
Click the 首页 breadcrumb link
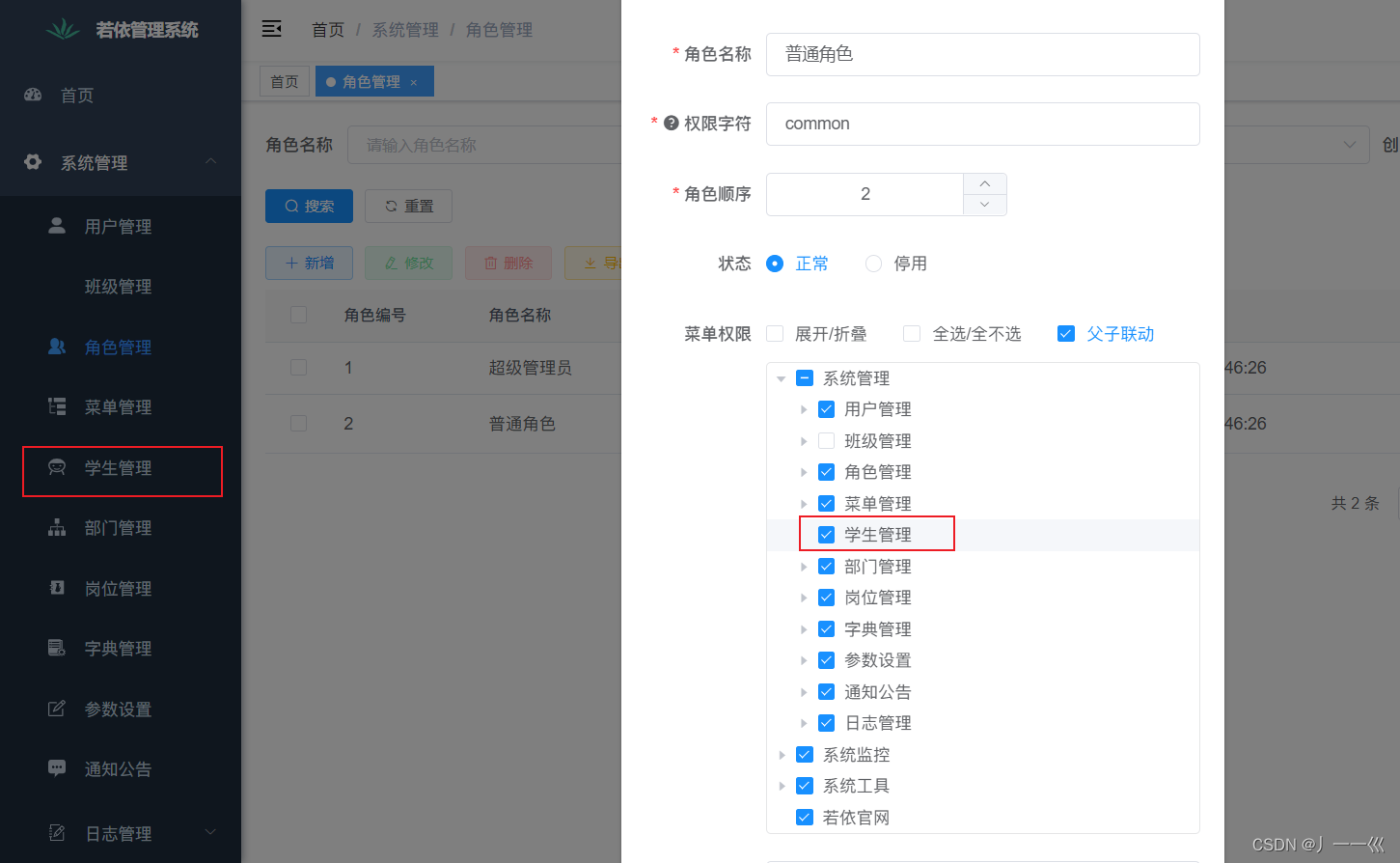pos(327,30)
